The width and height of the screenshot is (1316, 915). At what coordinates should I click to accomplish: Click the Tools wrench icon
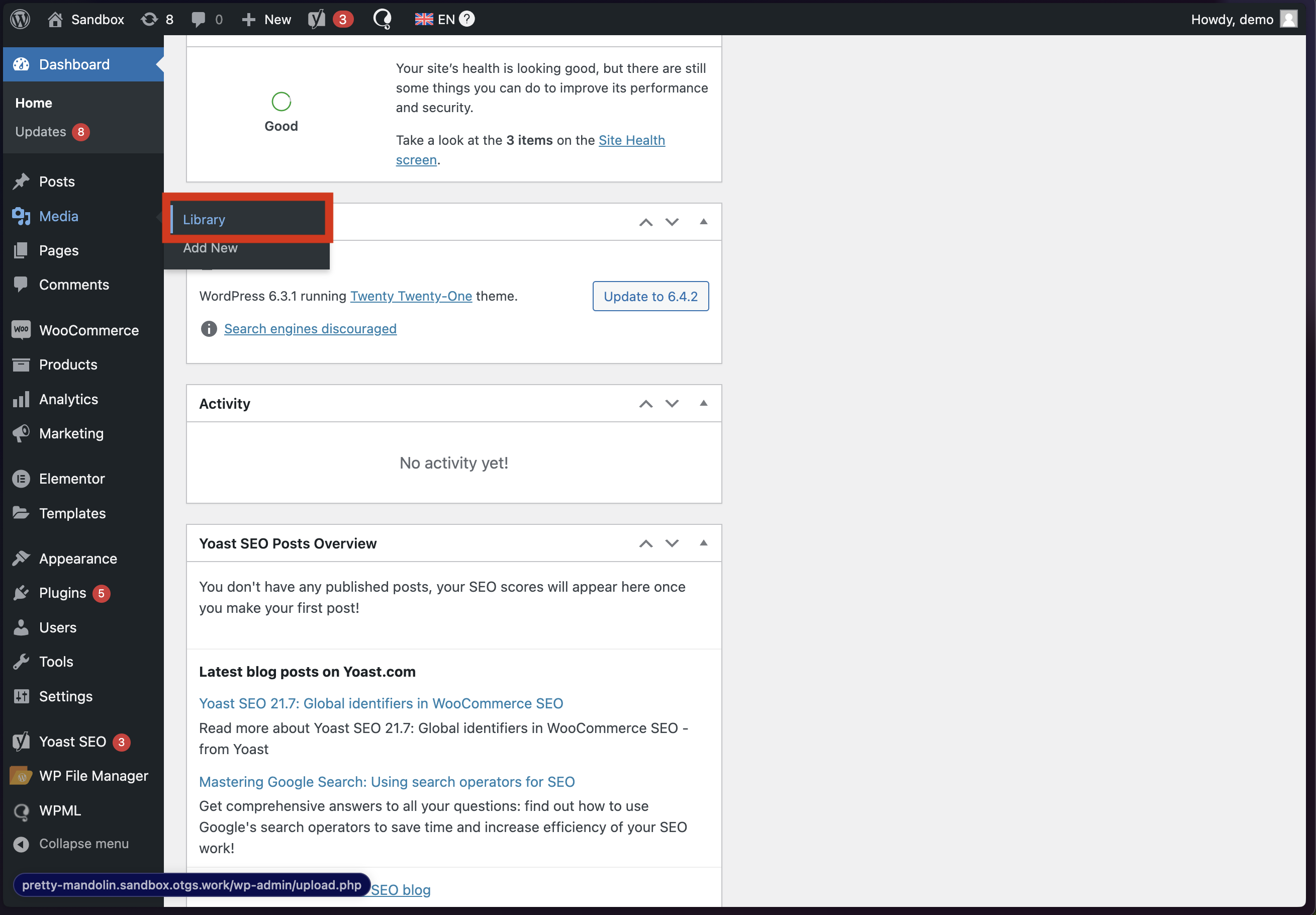[x=21, y=662]
